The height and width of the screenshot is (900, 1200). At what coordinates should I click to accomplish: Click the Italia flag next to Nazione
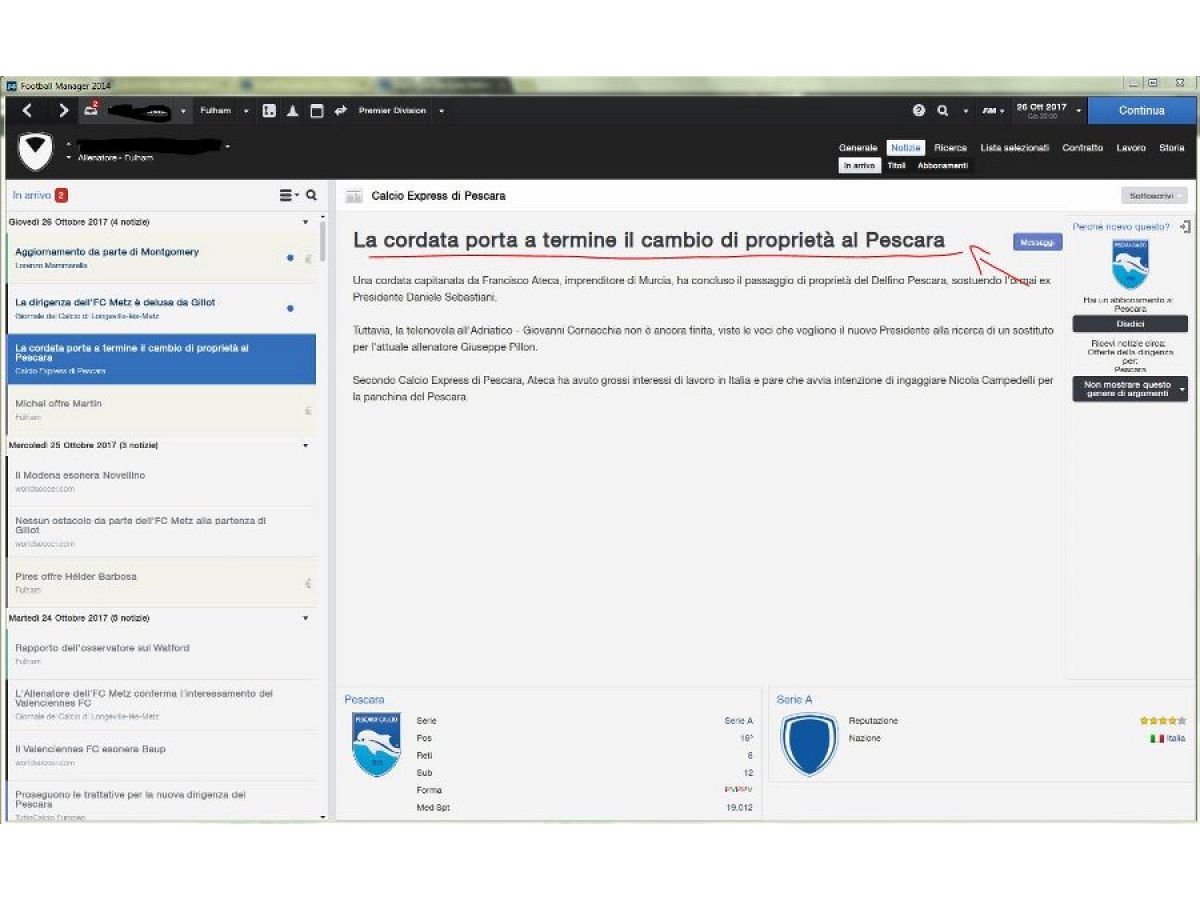click(x=1157, y=739)
